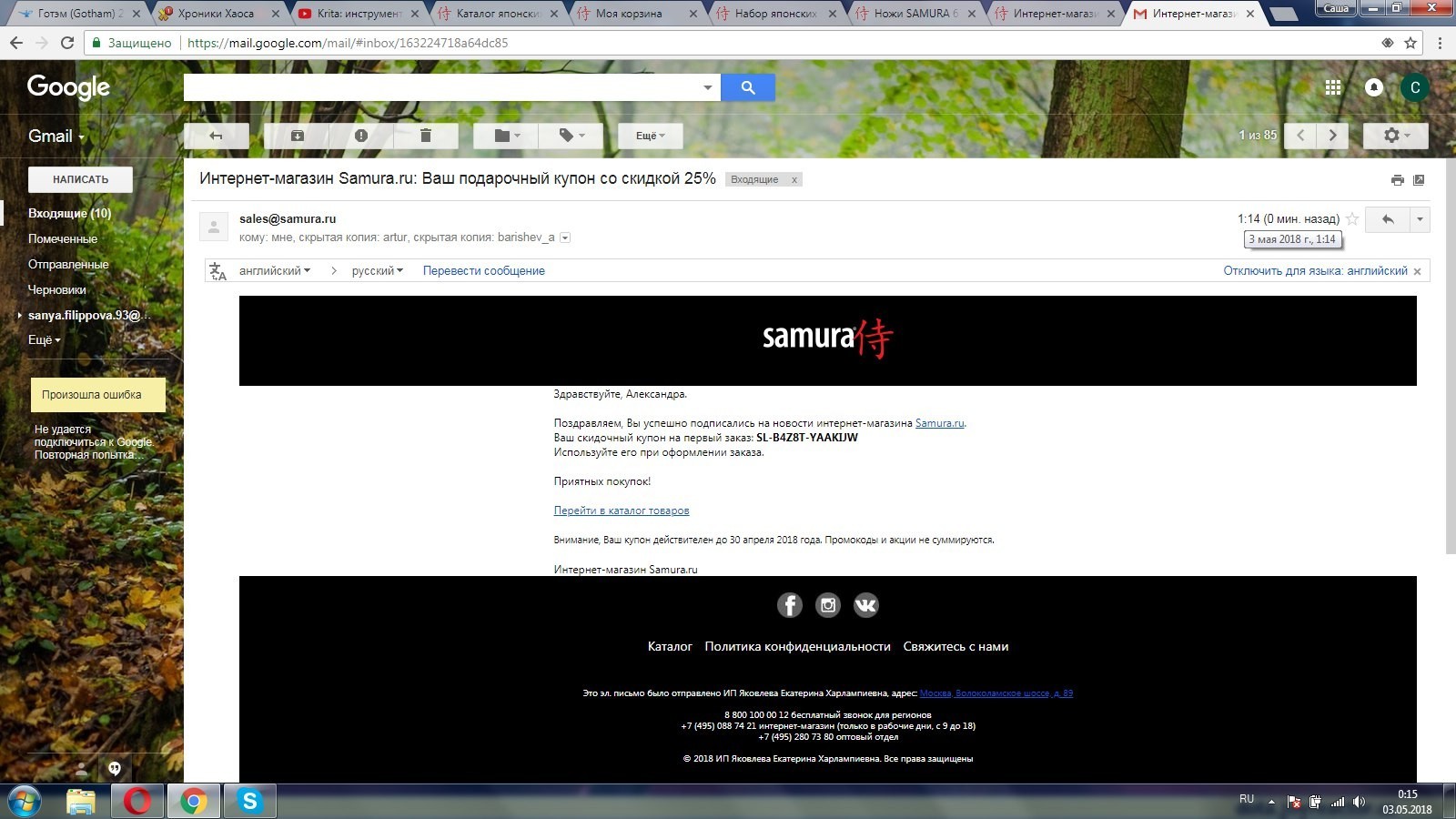Print the email with printer icon
This screenshot has width=1456, height=819.
point(1398,180)
